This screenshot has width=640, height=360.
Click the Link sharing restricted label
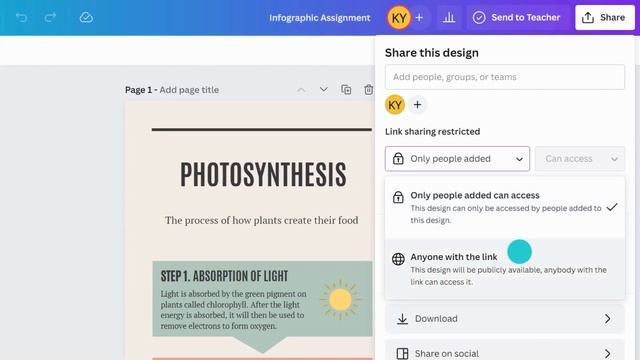tap(432, 131)
